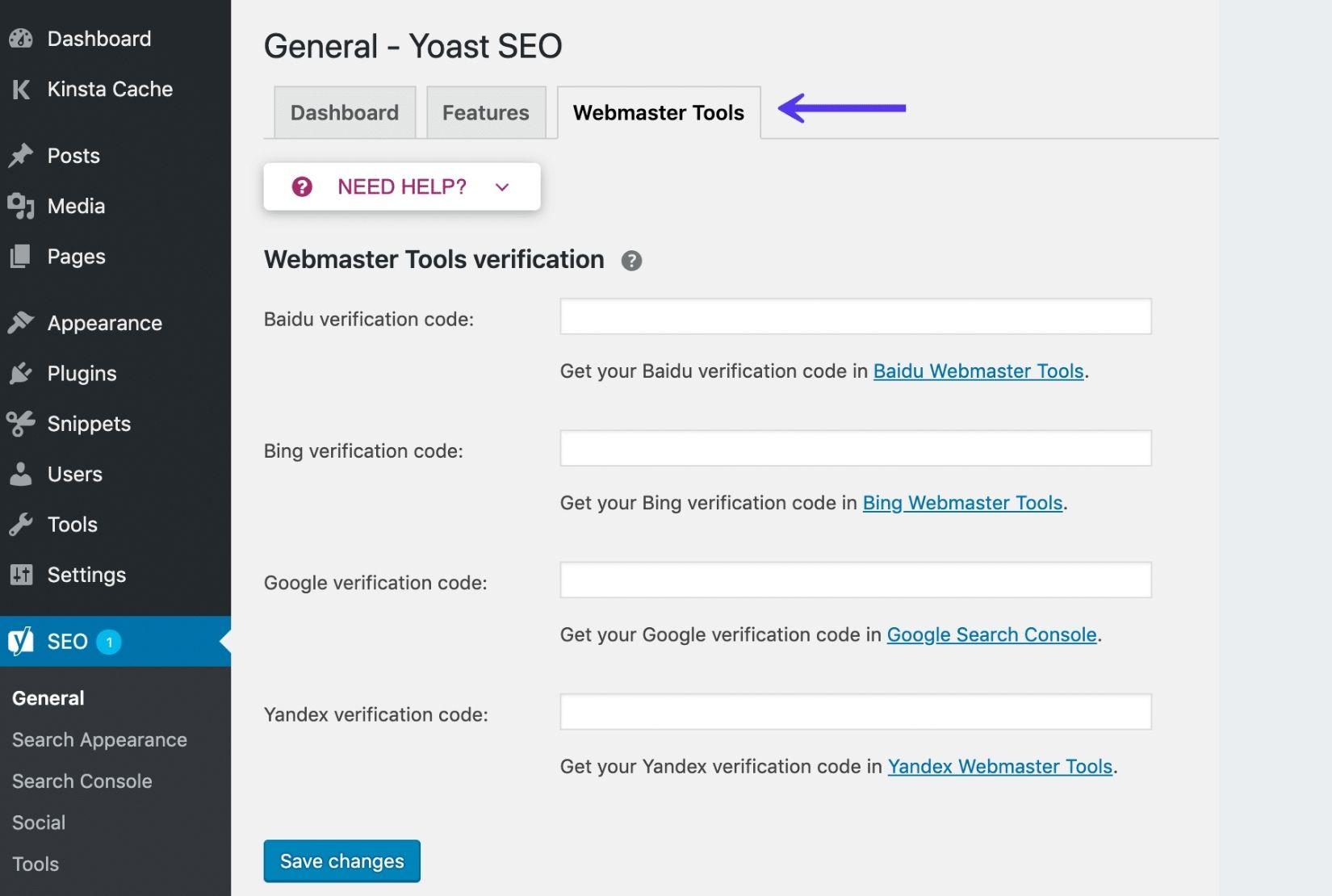The image size is (1332, 896).
Task: Open the Users sidebar icon
Action: (20, 474)
